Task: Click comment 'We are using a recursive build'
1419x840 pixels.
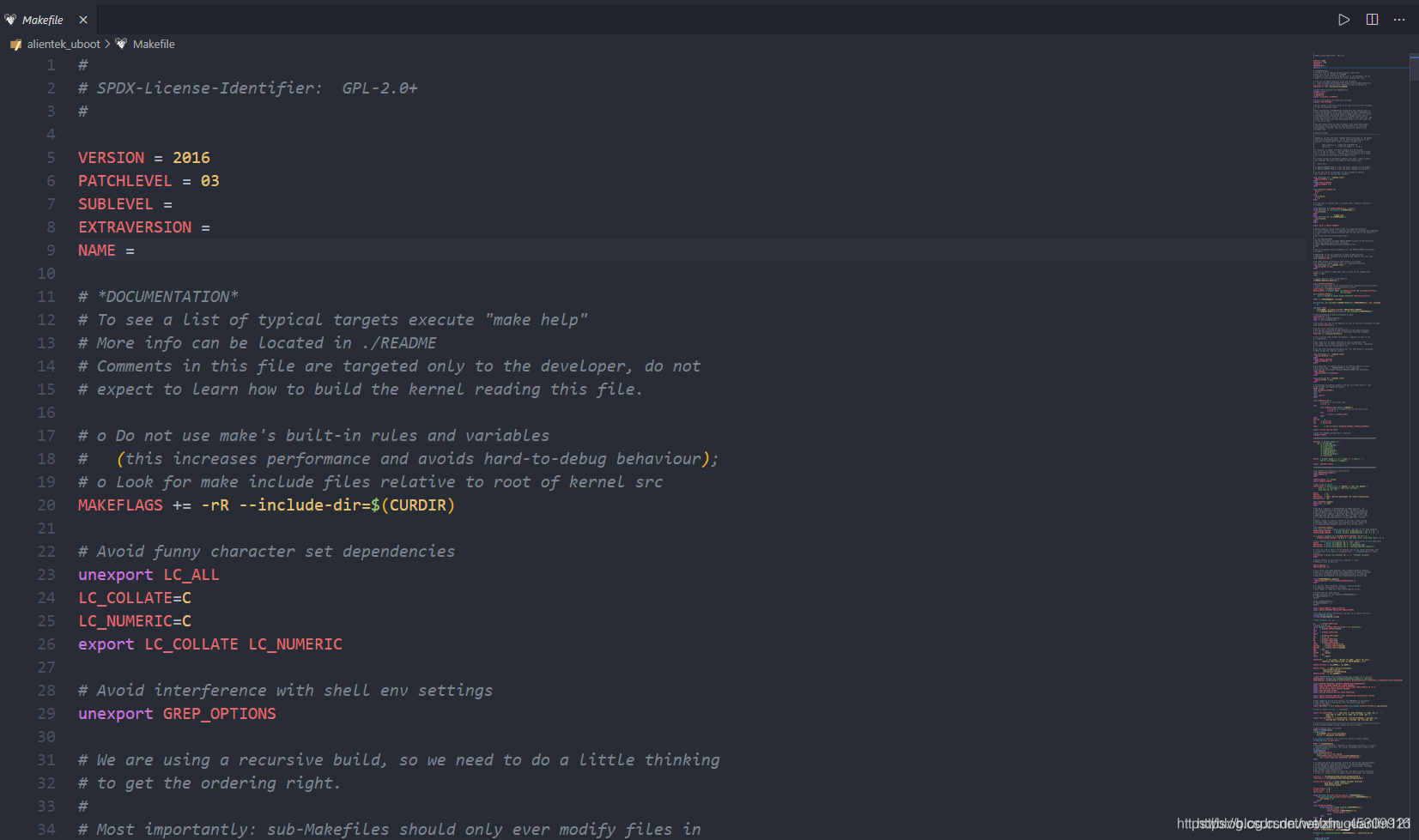Action: pos(399,760)
